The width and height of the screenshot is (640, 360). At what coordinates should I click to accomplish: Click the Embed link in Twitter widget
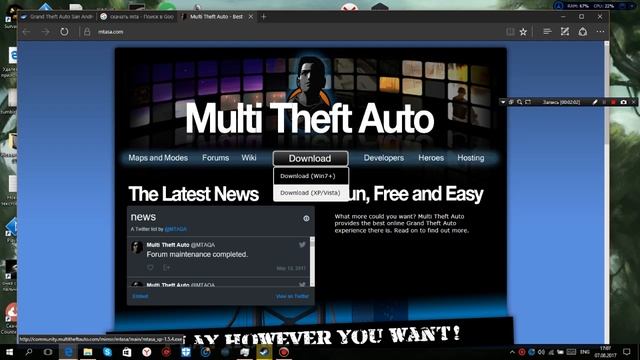pyautogui.click(x=140, y=296)
